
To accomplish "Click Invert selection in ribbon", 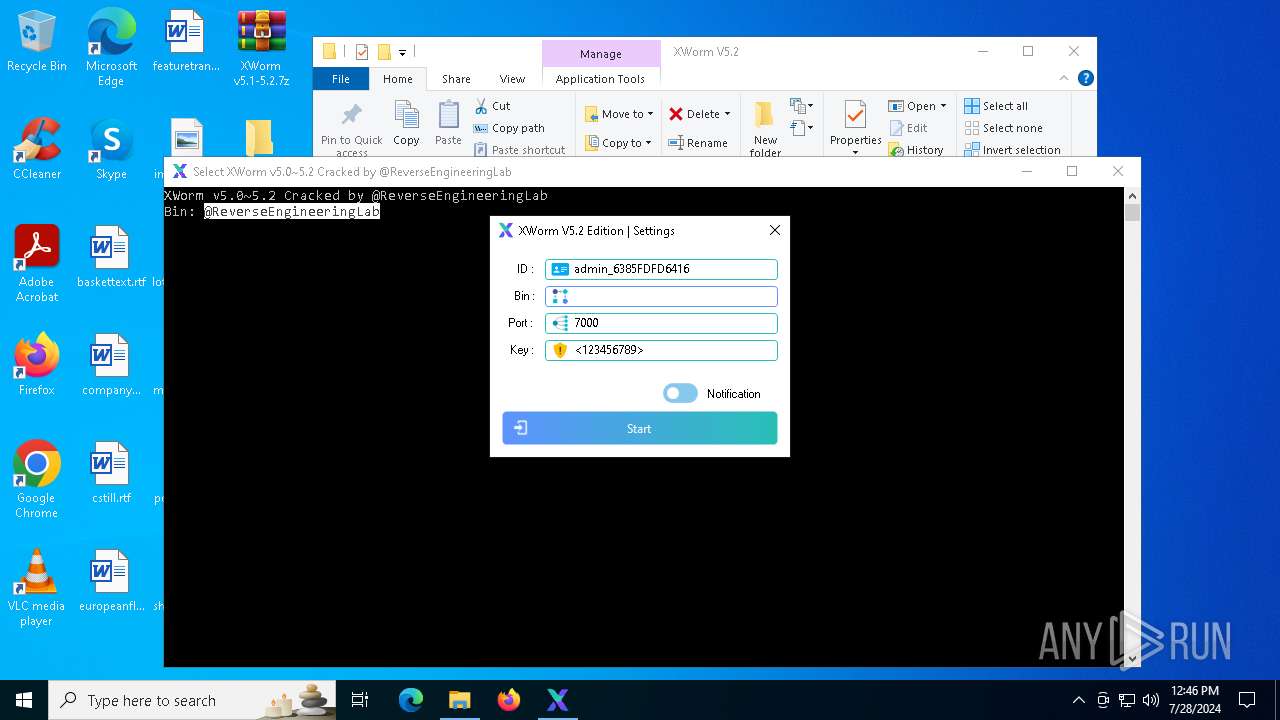I will (x=1012, y=150).
